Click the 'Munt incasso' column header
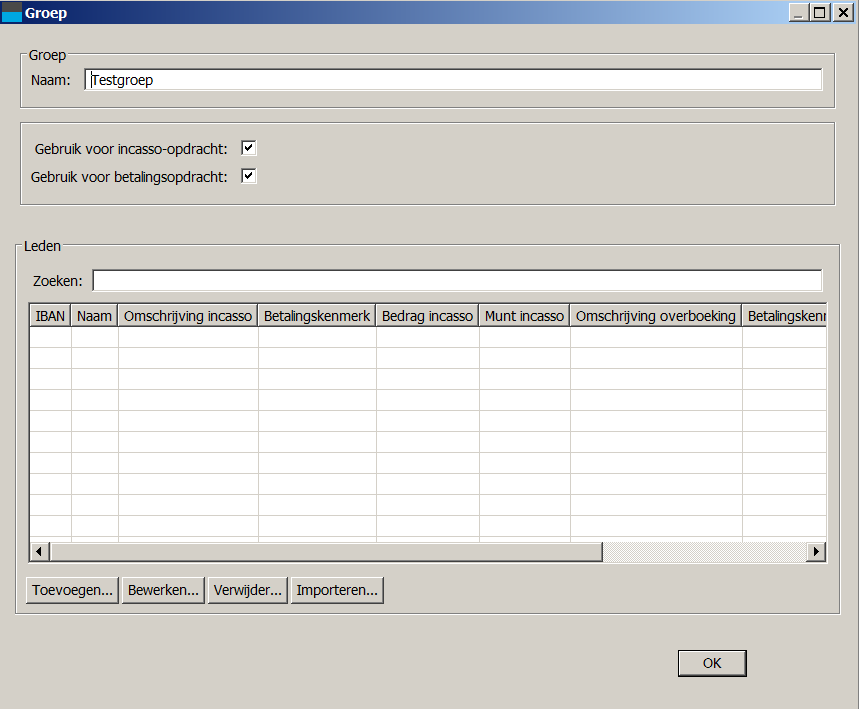Screen dimensions: 859x709 [524, 316]
